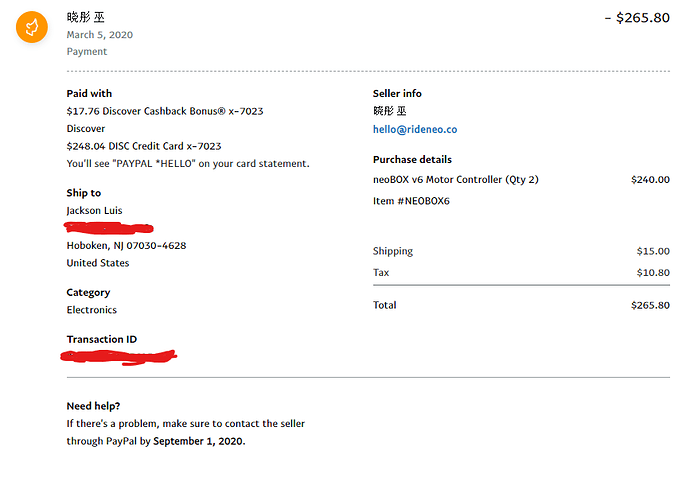Image resolution: width=690 pixels, height=493 pixels.
Task: Select the Jackson Luis recipient name
Action: pos(94,210)
